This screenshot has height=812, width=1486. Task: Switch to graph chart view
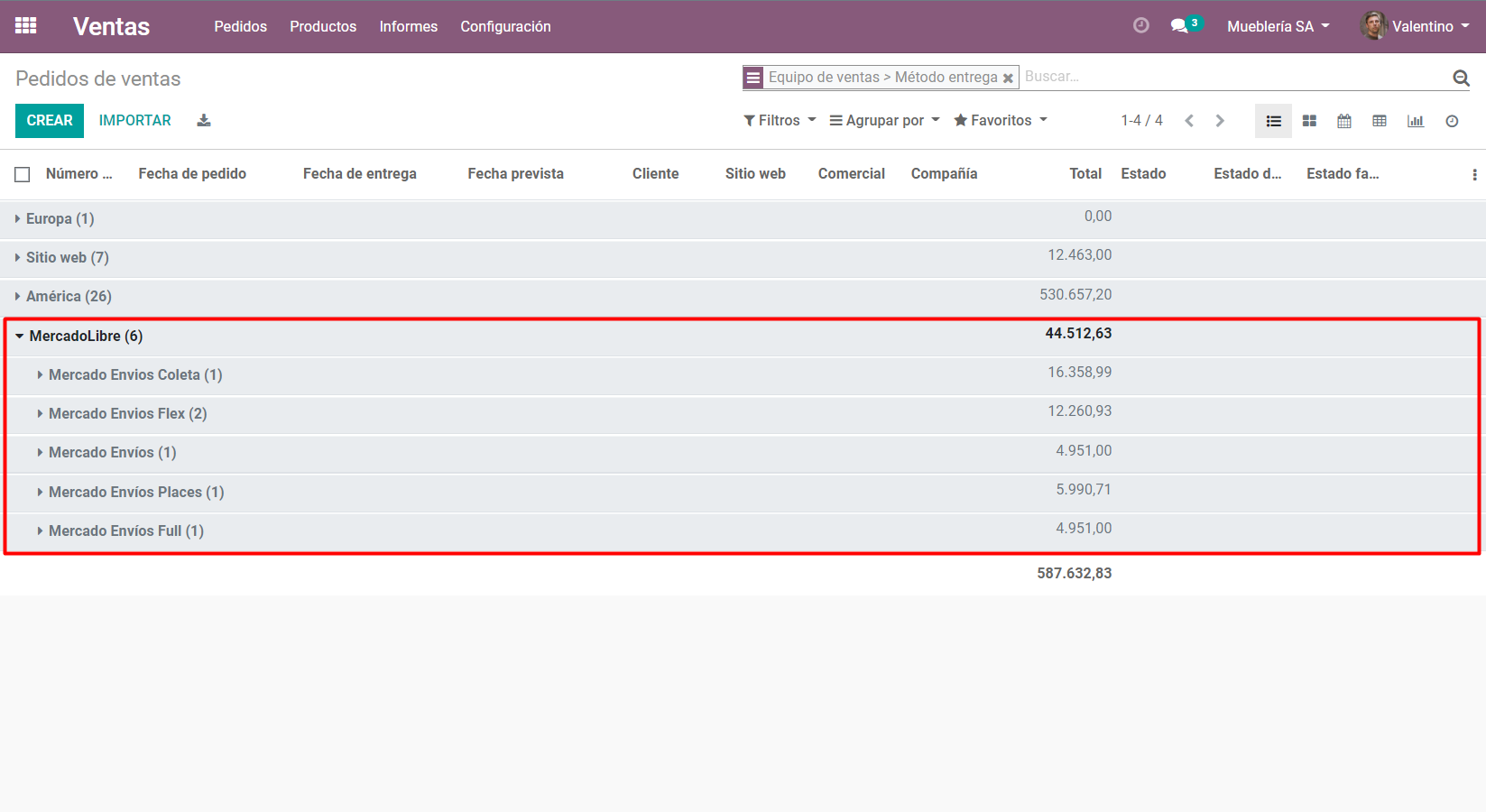[x=1416, y=121]
